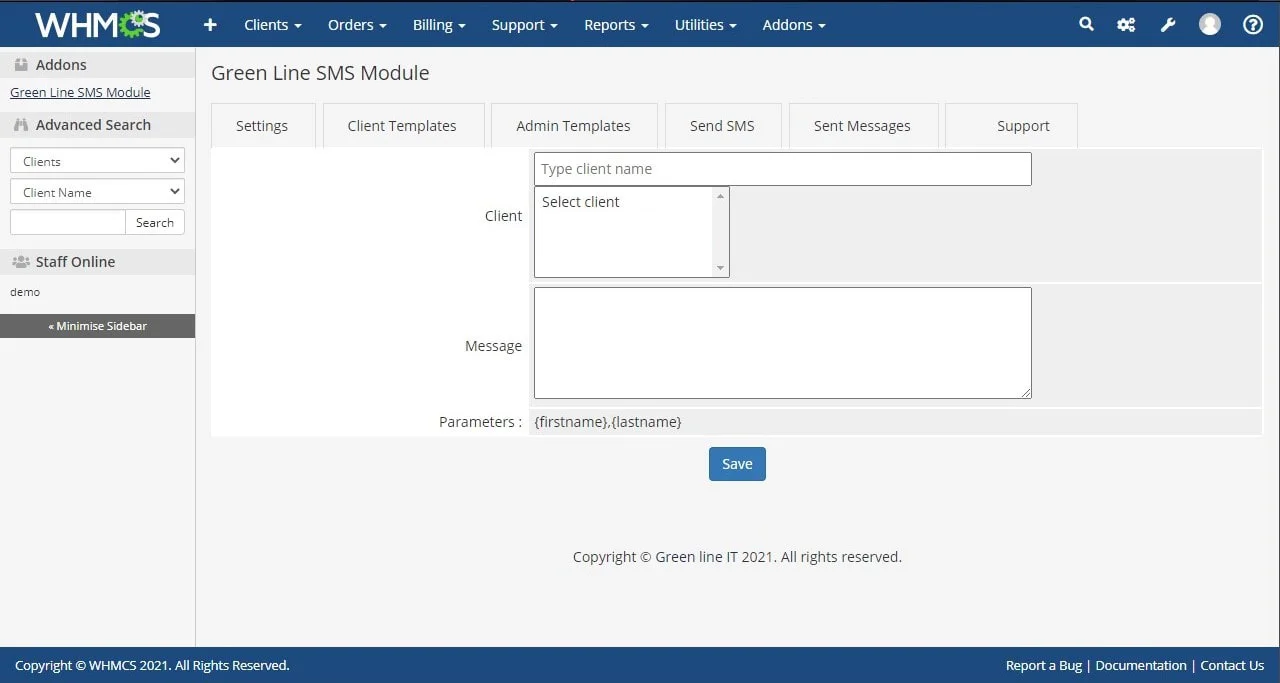Open the Clients menu dropdown
The height and width of the screenshot is (683, 1280).
[272, 25]
